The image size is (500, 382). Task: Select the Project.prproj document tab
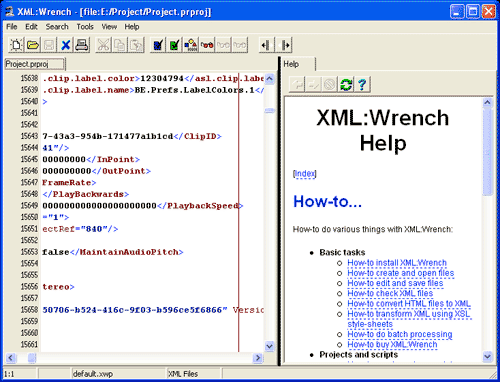35,64
